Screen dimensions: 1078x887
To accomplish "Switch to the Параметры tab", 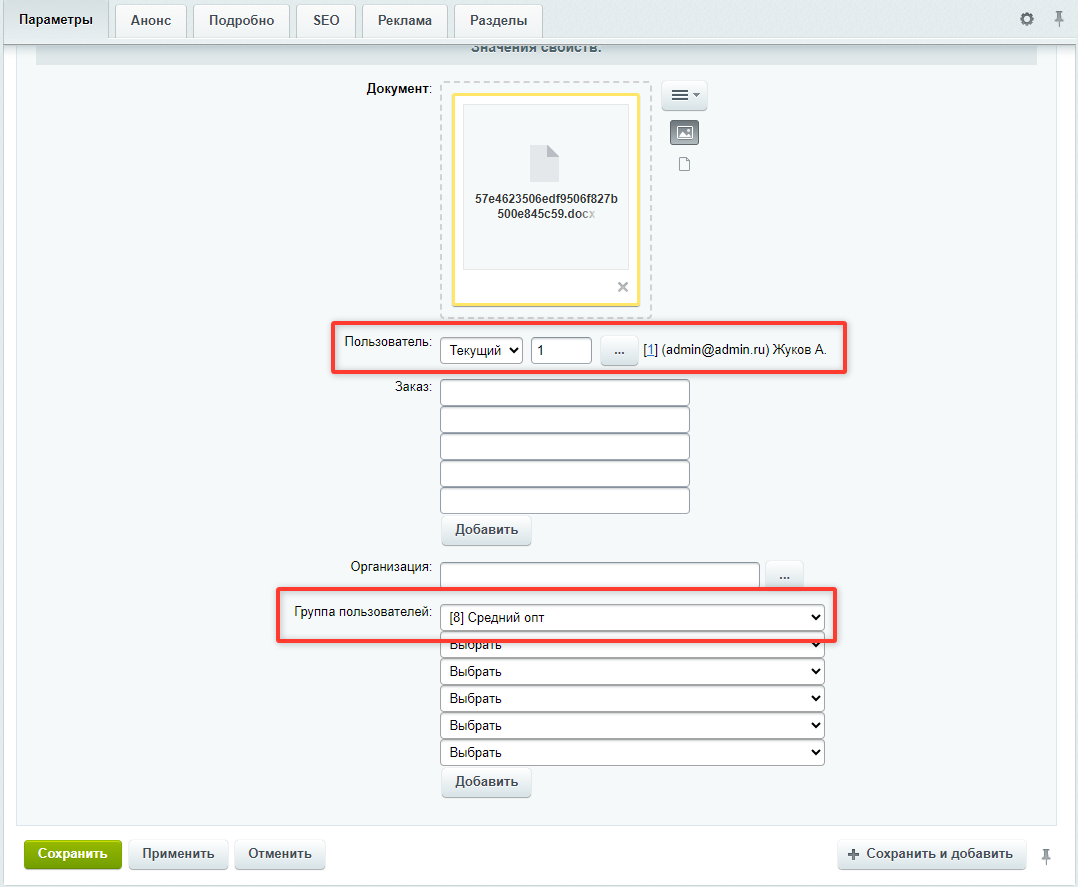I will click(x=56, y=20).
